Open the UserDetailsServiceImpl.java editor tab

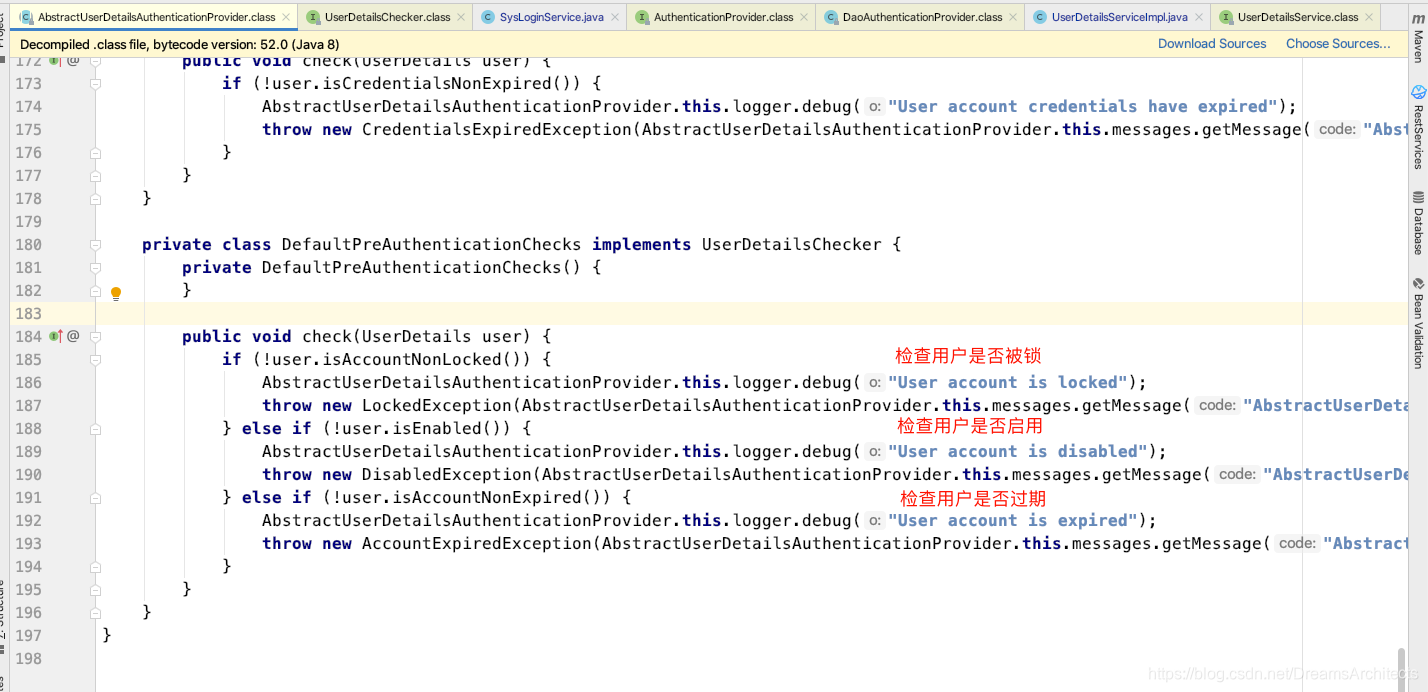point(1120,17)
